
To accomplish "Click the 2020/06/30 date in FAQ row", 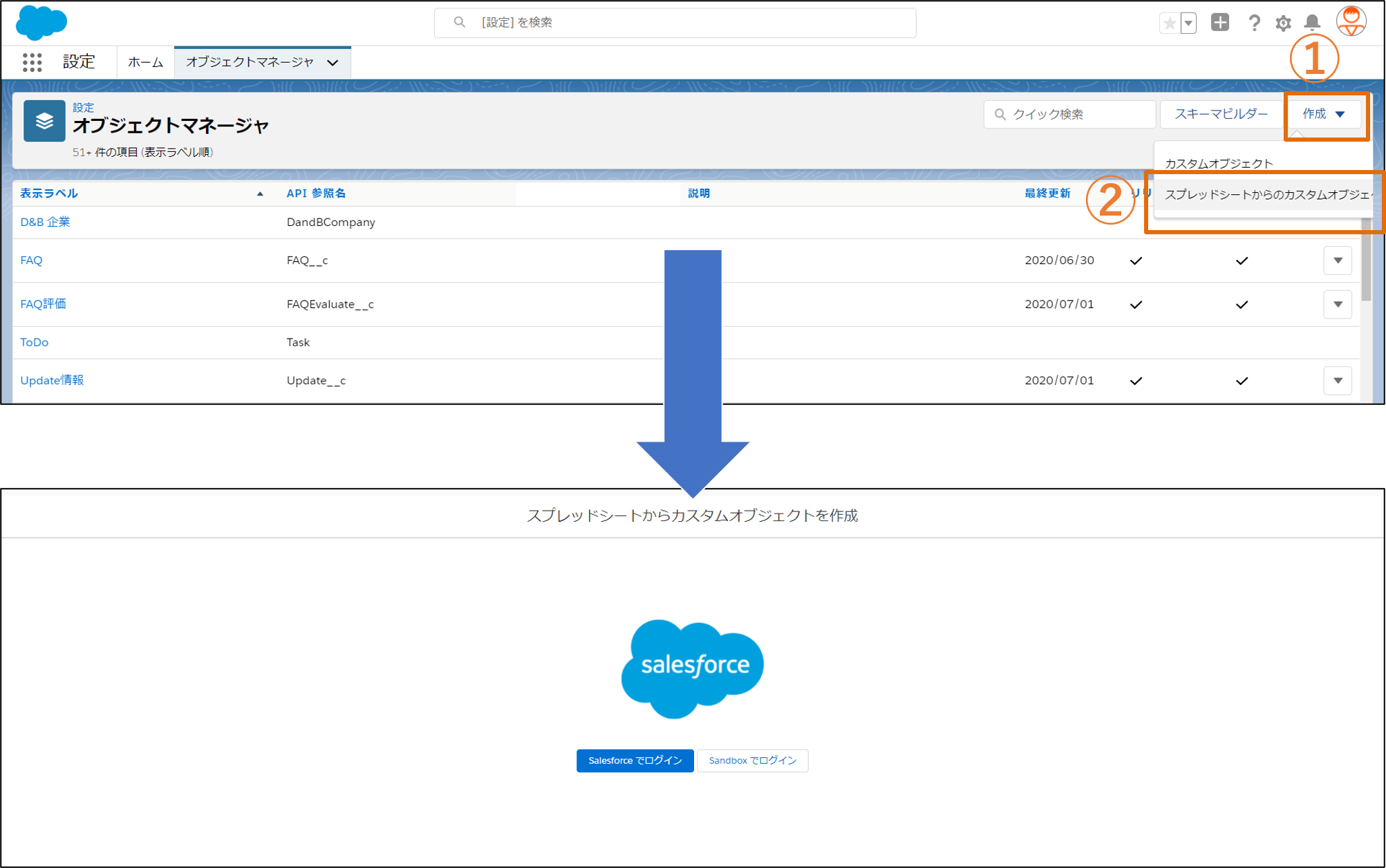I will point(1059,261).
